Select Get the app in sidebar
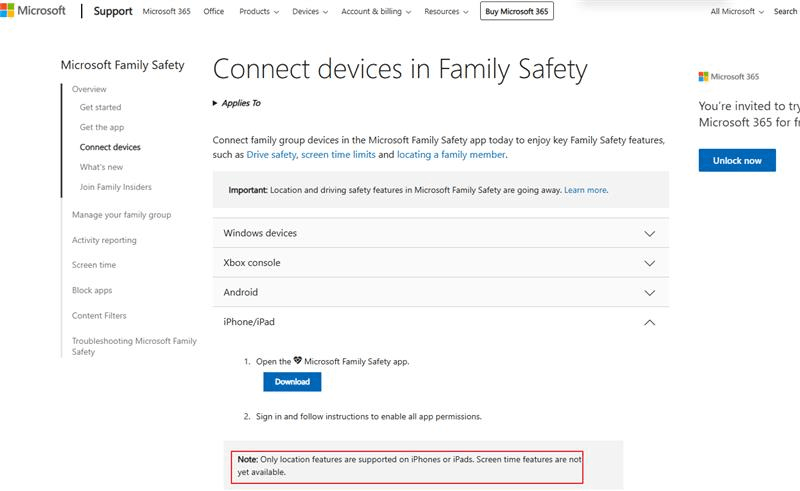 (102, 127)
